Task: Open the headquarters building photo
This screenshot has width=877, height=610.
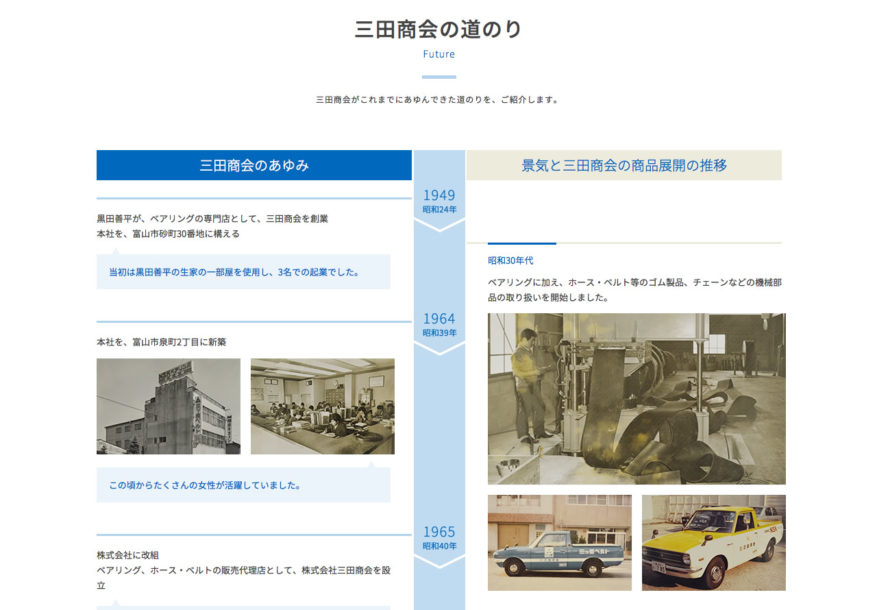Action: pos(168,406)
